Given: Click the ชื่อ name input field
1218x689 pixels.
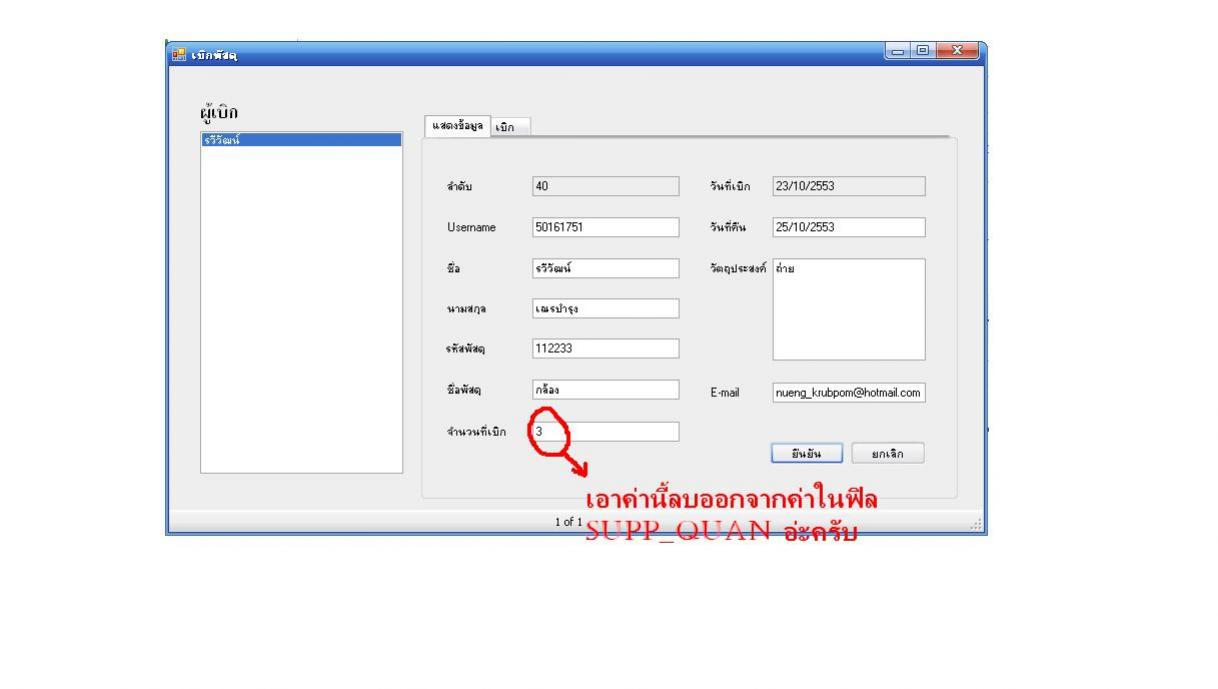Looking at the screenshot, I should pyautogui.click(x=605, y=268).
